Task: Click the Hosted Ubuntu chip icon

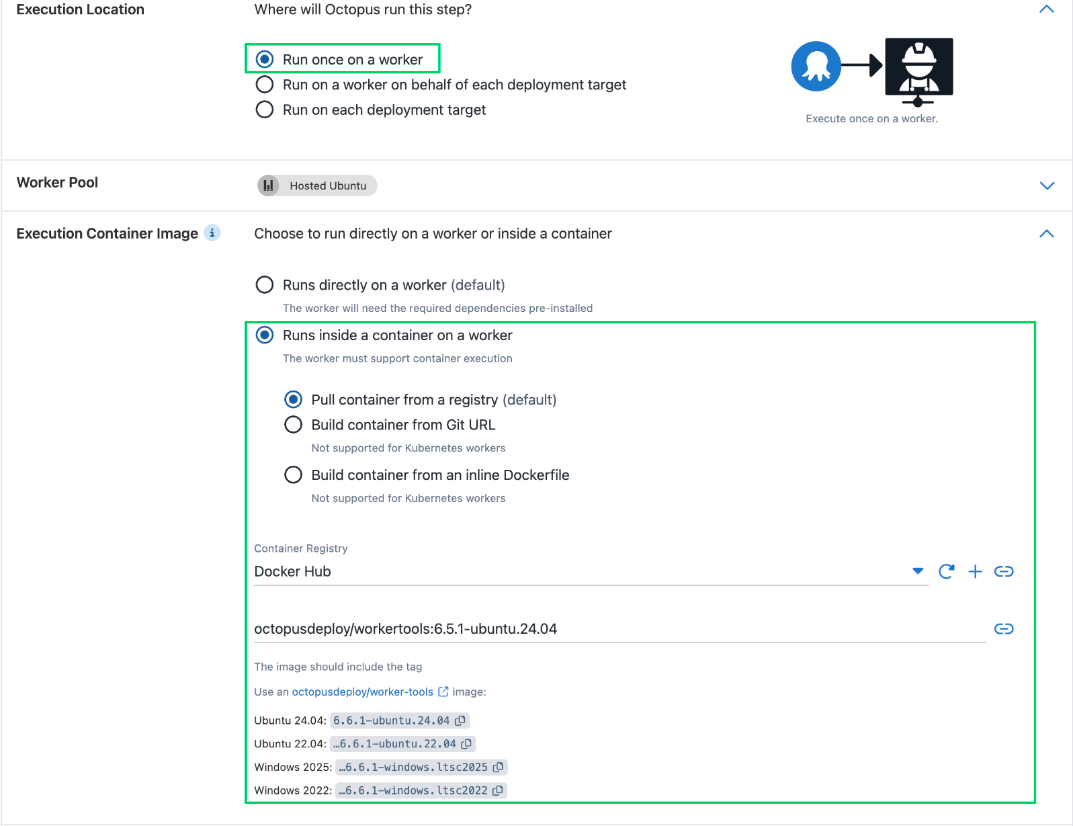Action: pyautogui.click(x=268, y=185)
